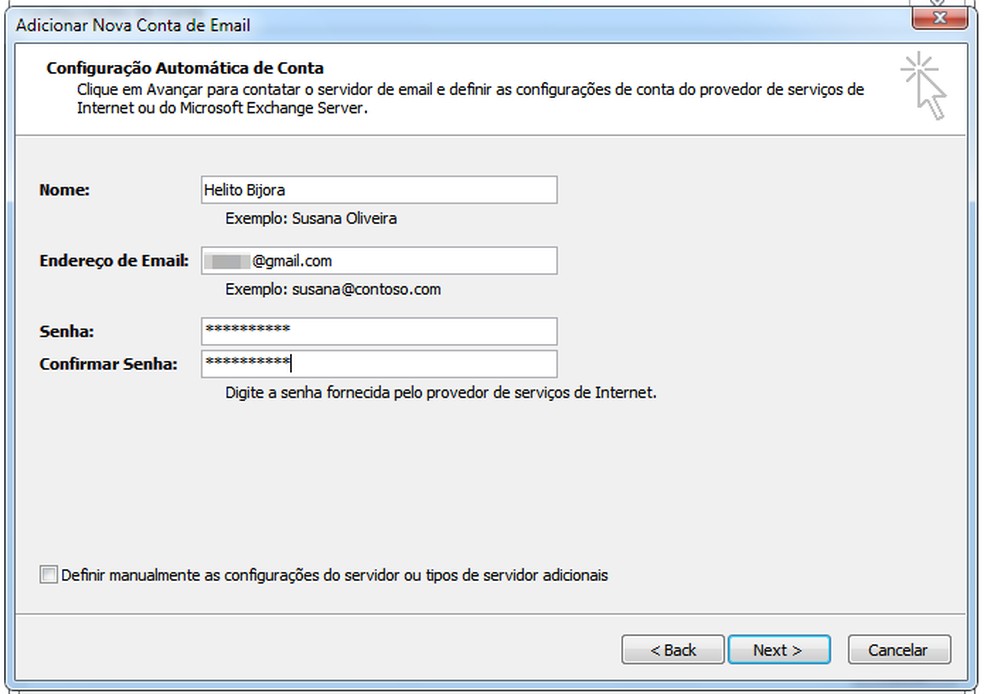The width and height of the screenshot is (984, 694).
Task: Click the Nome input containing Helito Bijora
Action: [x=380, y=189]
